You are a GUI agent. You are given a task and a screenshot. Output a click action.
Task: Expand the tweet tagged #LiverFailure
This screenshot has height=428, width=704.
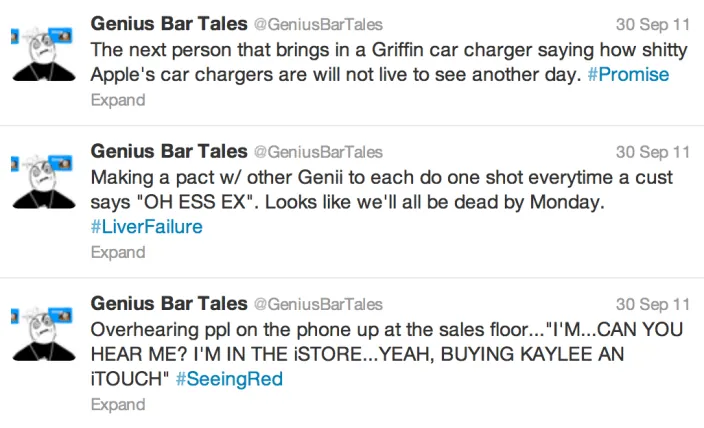[x=118, y=253]
